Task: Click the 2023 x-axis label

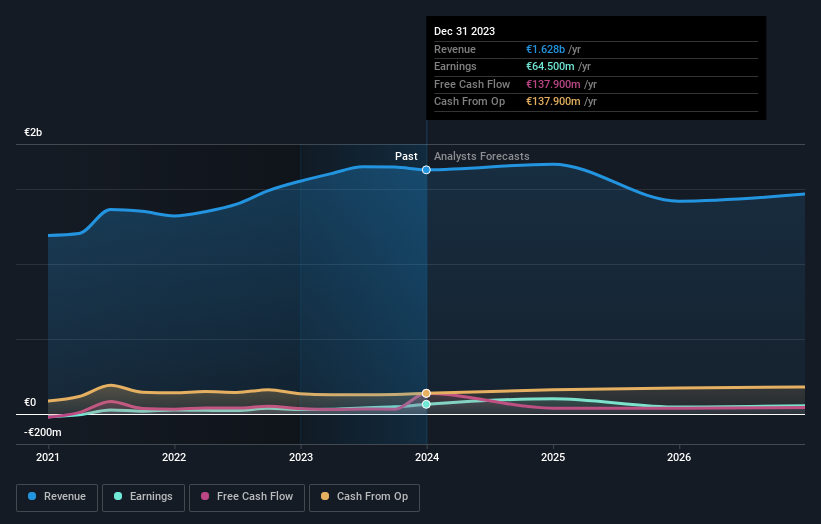Action: point(301,458)
